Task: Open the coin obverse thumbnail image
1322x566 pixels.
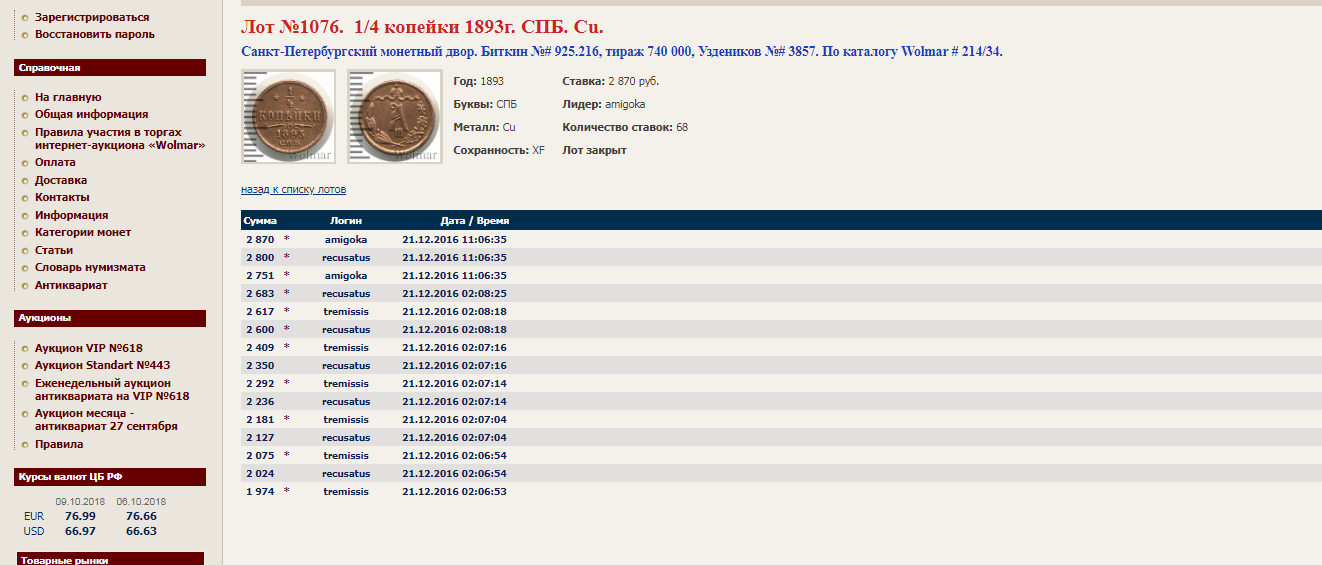Action: tap(288, 116)
